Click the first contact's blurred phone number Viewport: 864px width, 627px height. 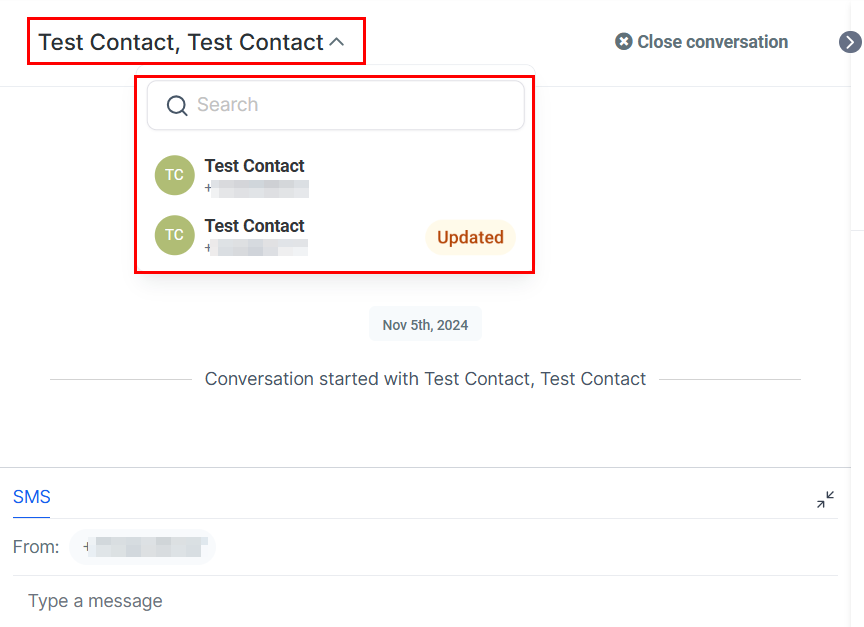pos(258,187)
